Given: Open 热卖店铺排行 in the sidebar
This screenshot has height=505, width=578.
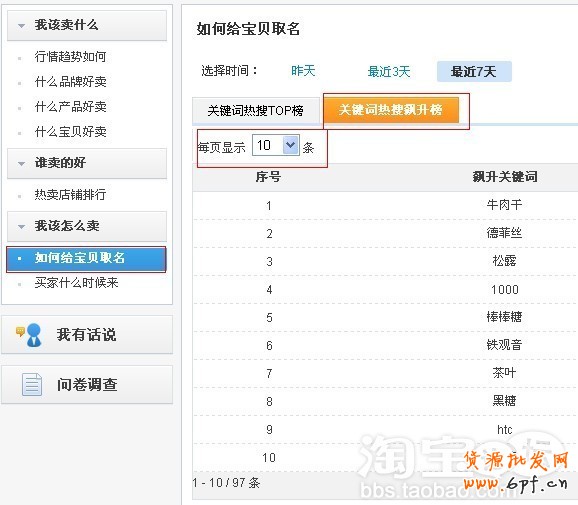Looking at the screenshot, I should (70, 194).
